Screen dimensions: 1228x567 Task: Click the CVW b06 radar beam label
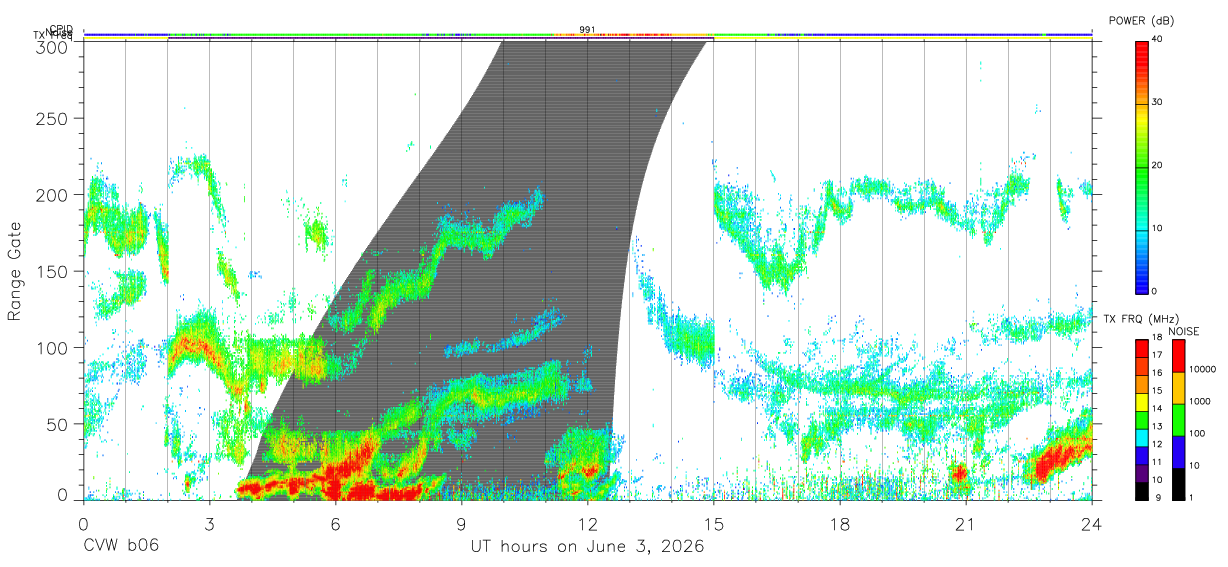pyautogui.click(x=121, y=547)
